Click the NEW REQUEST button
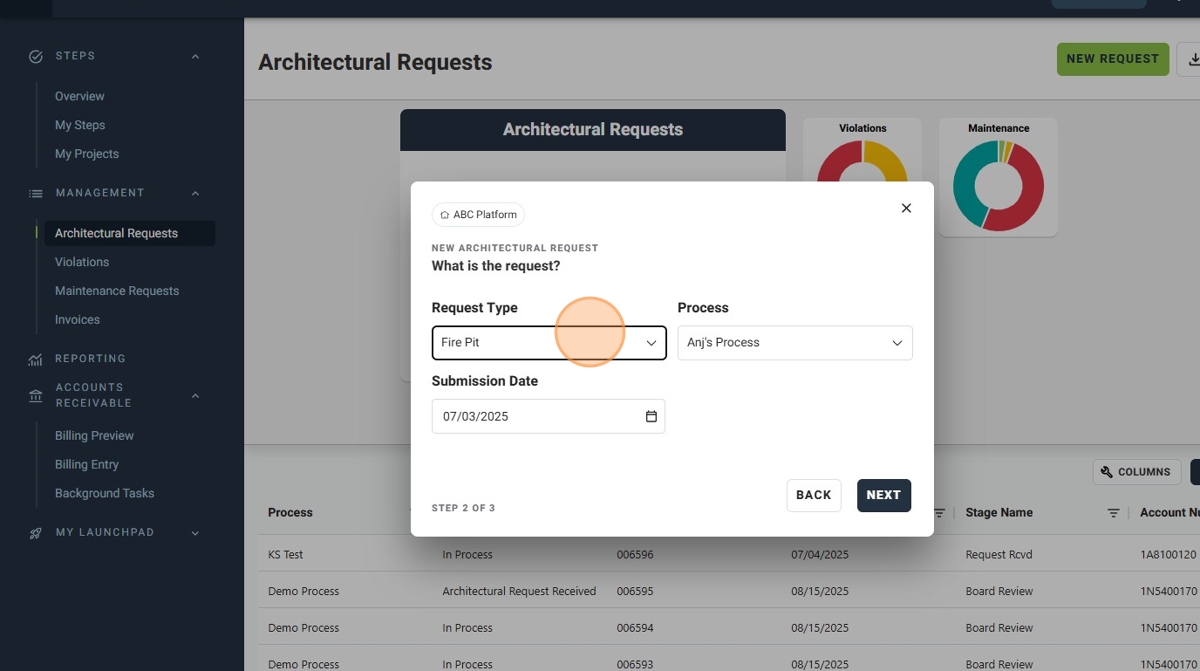 tap(1113, 59)
